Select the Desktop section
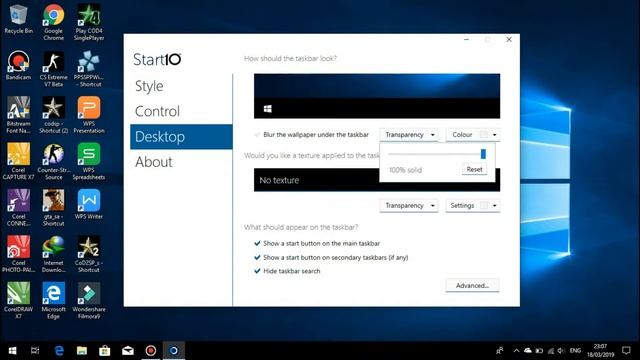This screenshot has height=360, width=640. pyautogui.click(x=181, y=137)
